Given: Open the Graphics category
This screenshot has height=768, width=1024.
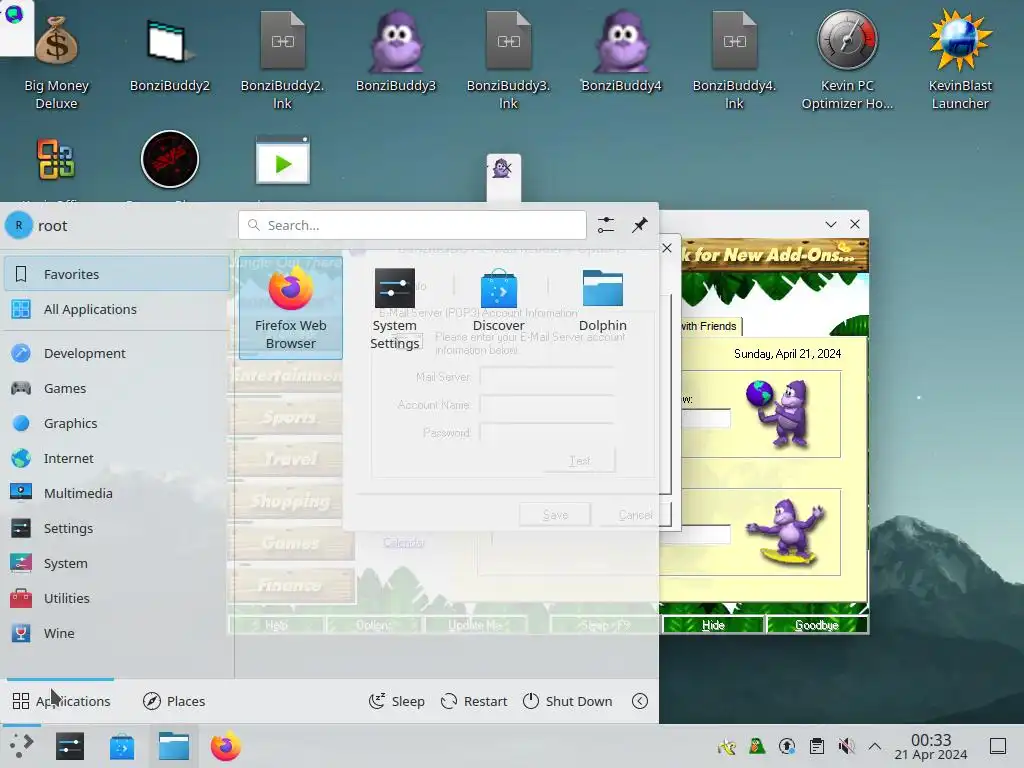Looking at the screenshot, I should pos(117,423).
